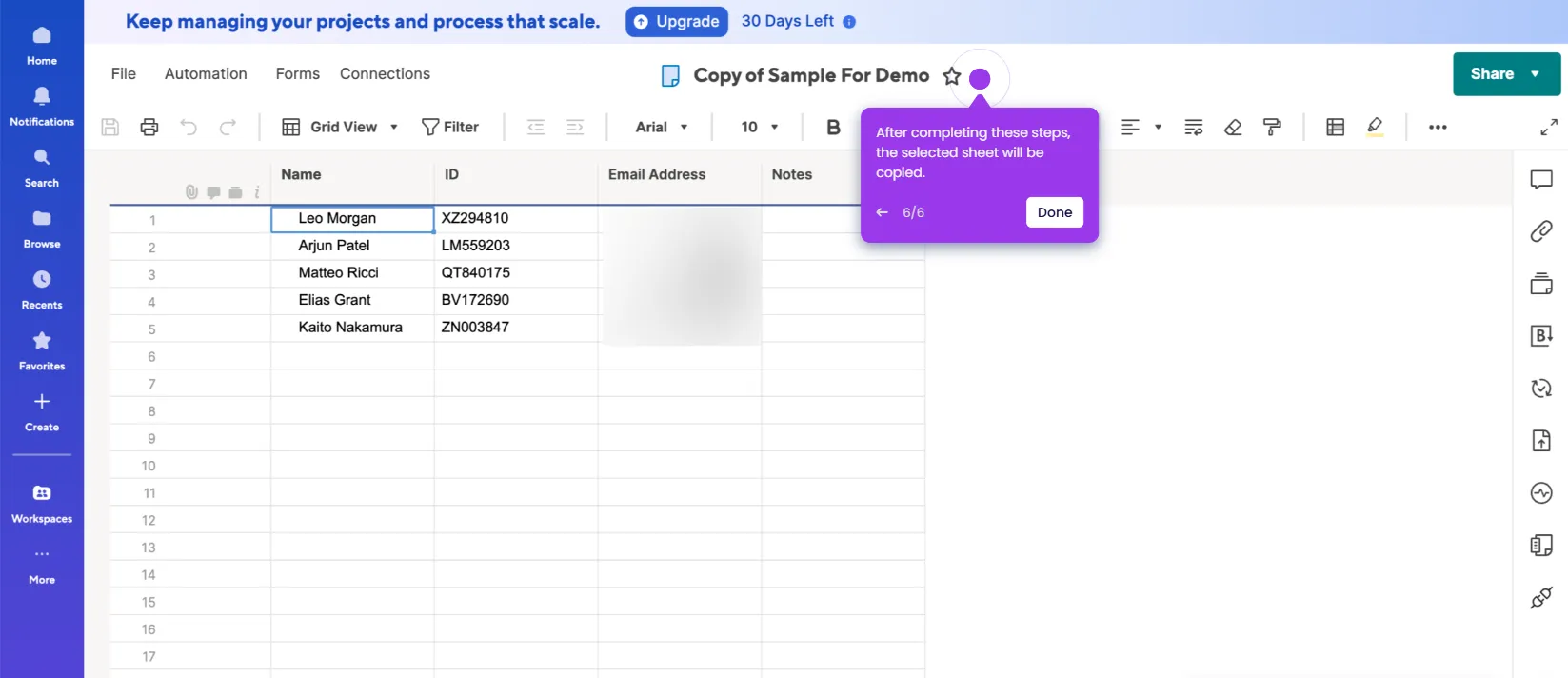Undo the last action
The image size is (1568, 678).
(x=189, y=127)
